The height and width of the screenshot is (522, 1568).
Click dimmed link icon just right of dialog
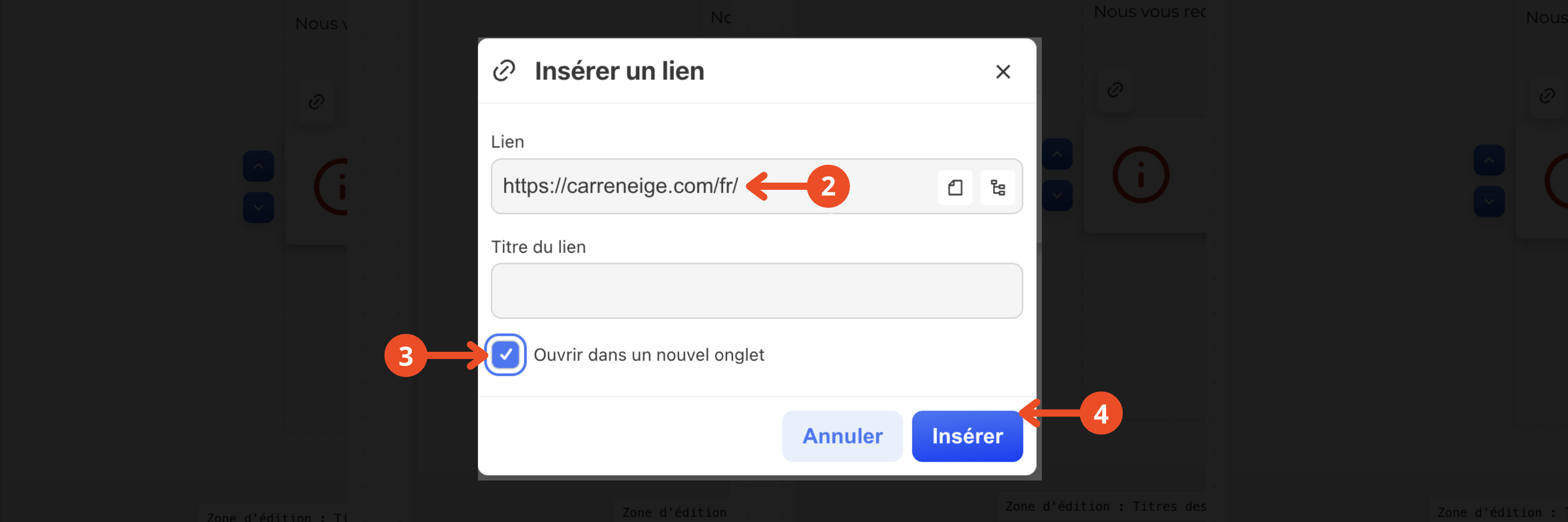(1114, 90)
